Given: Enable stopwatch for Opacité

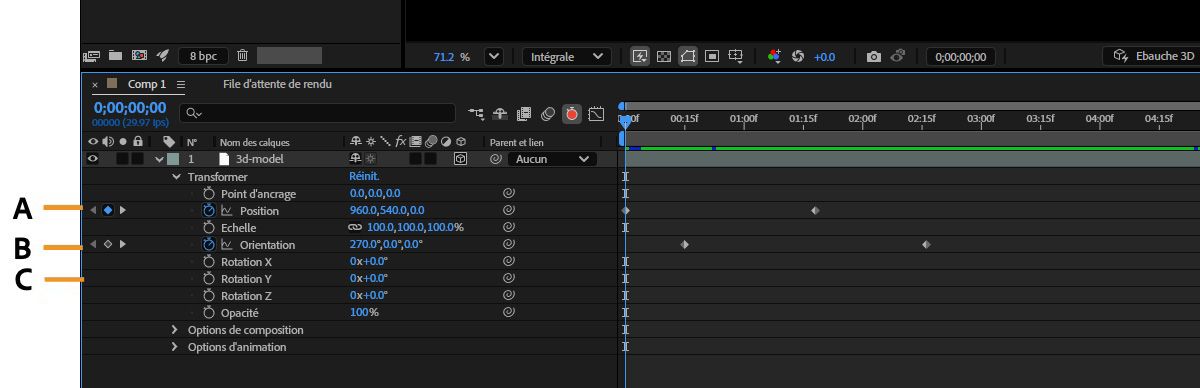Looking at the screenshot, I should click(x=209, y=313).
